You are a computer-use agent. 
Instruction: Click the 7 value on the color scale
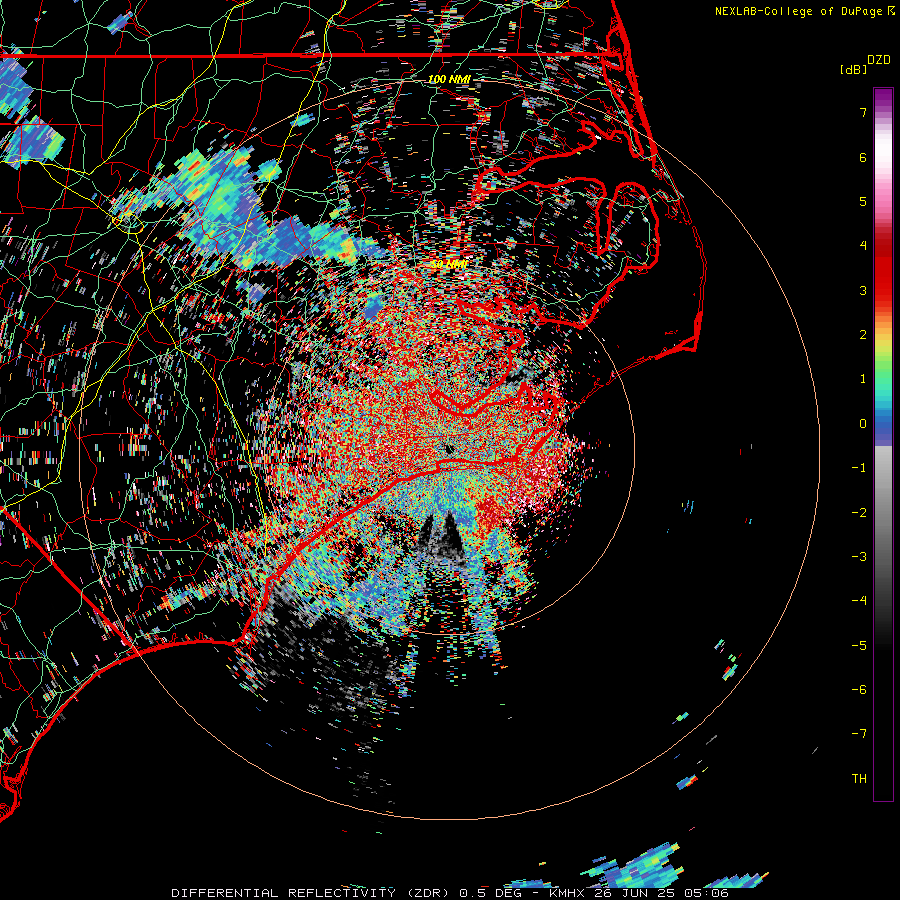coord(863,112)
